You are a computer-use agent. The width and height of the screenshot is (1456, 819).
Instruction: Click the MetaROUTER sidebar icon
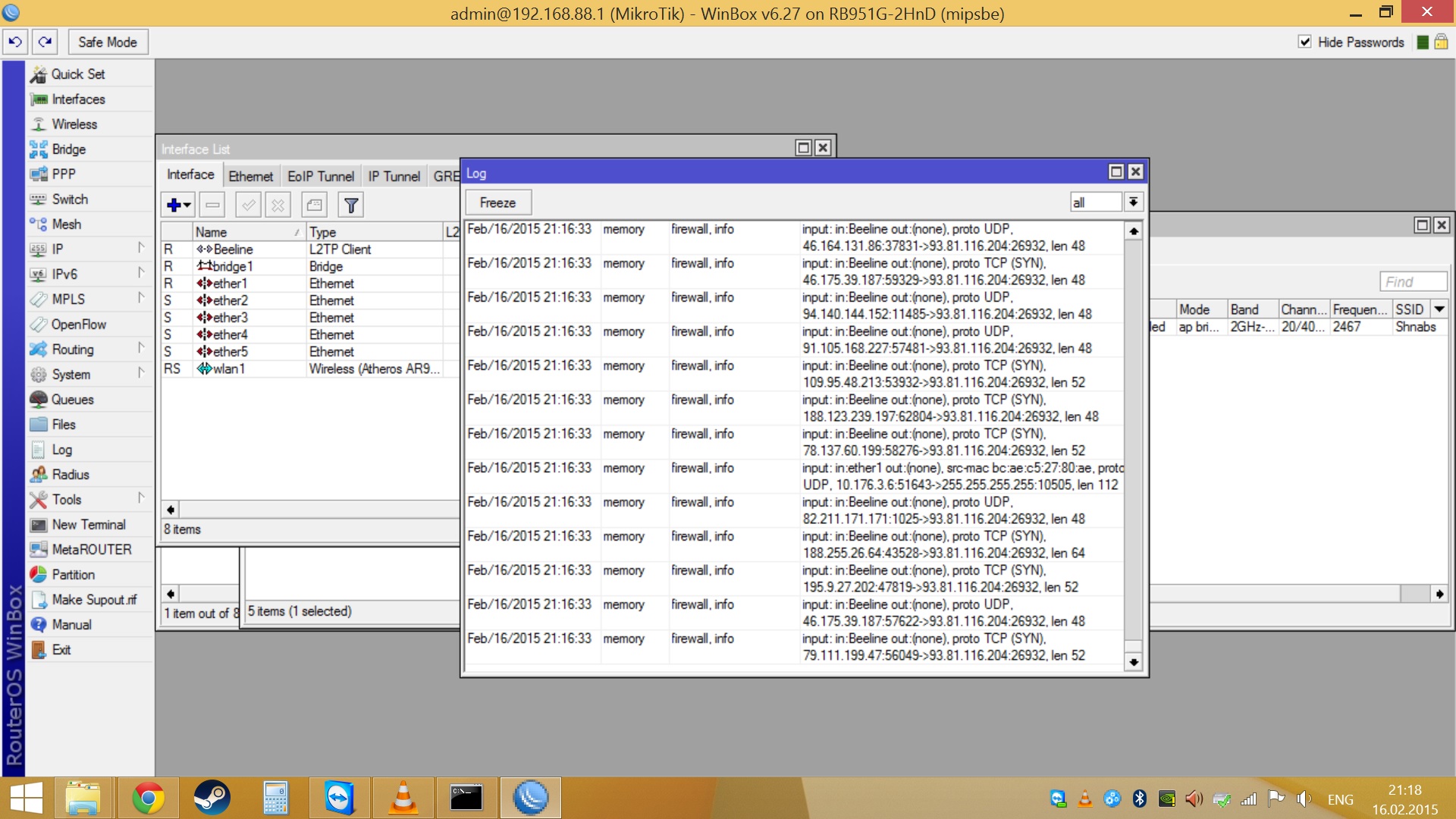click(39, 550)
